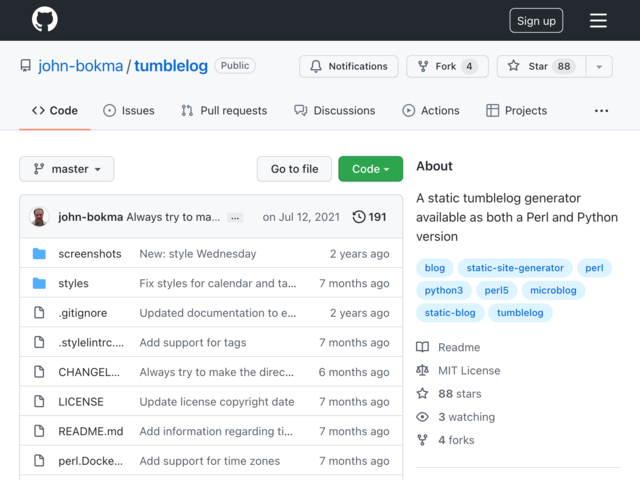Open the screenshots folder
This screenshot has height=480, width=640.
click(90, 253)
